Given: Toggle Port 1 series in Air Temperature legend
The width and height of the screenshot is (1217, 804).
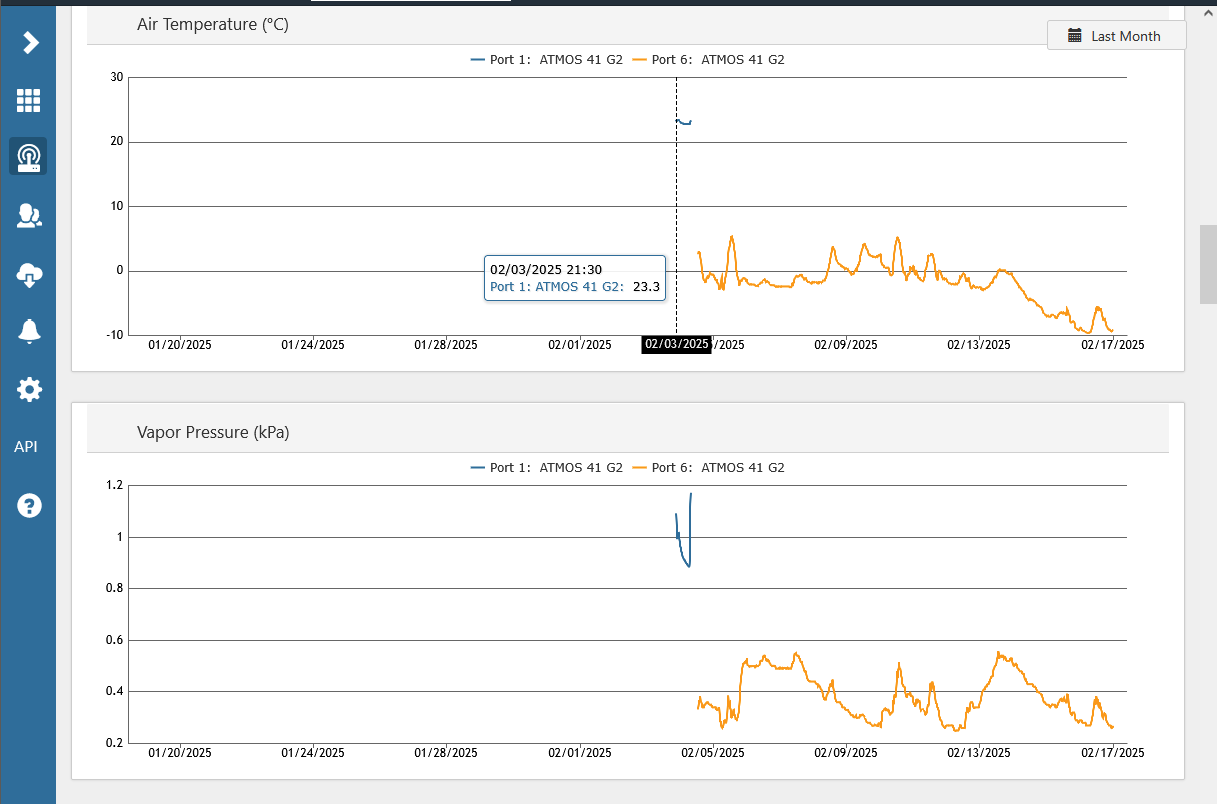Looking at the screenshot, I should [547, 60].
